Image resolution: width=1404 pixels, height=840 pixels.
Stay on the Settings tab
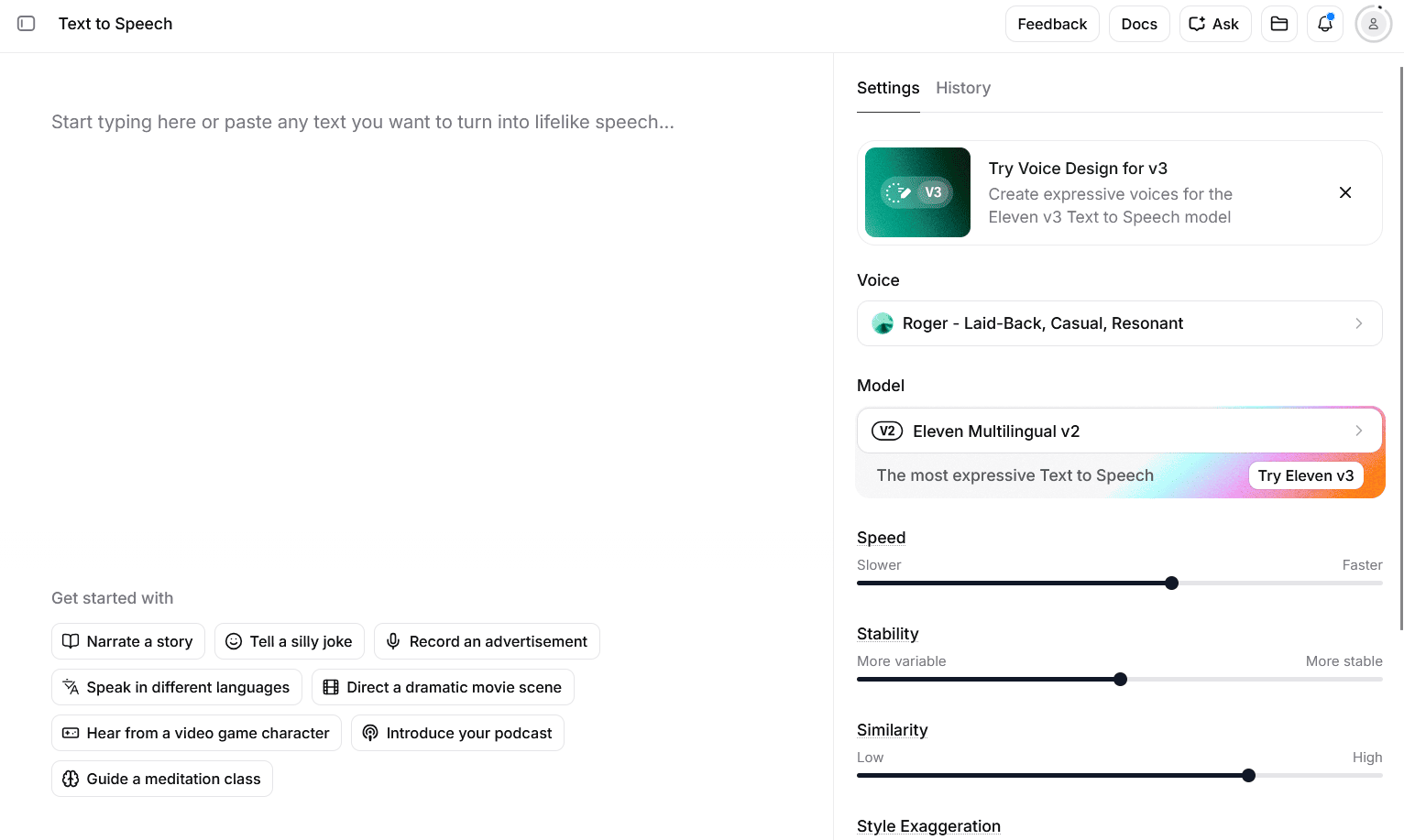pos(888,87)
